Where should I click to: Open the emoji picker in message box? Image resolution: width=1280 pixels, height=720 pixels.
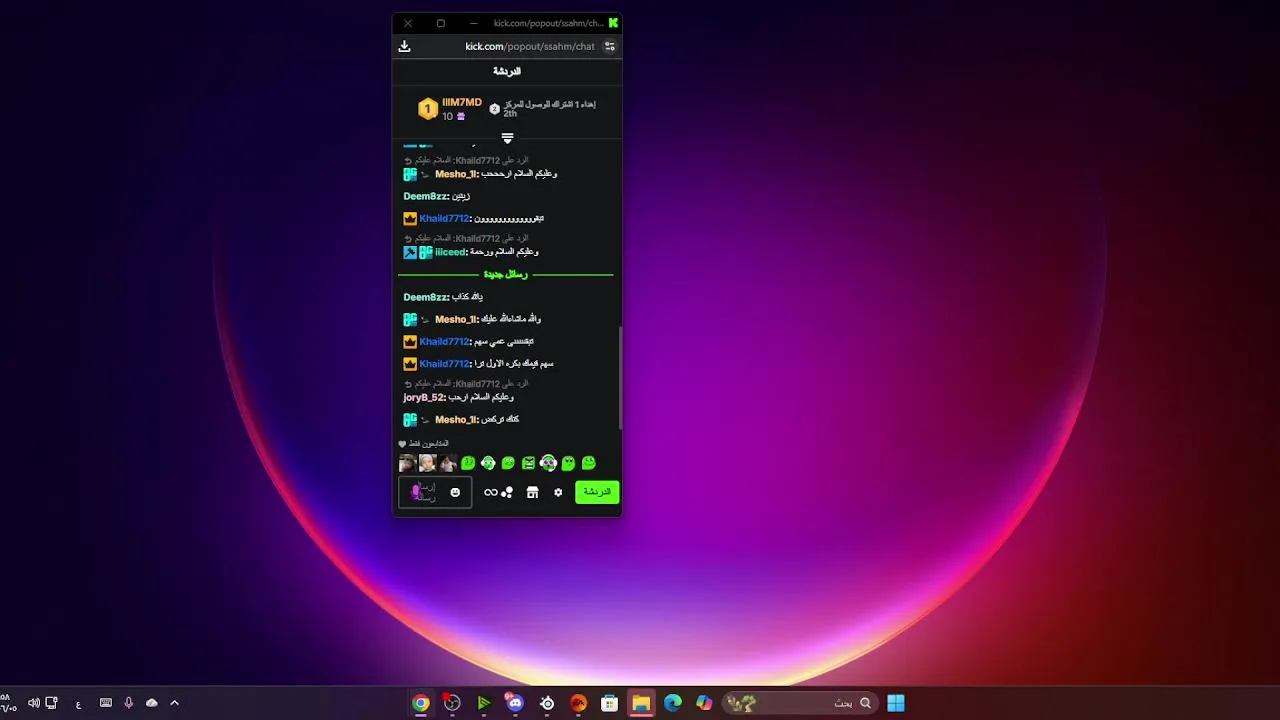[456, 492]
